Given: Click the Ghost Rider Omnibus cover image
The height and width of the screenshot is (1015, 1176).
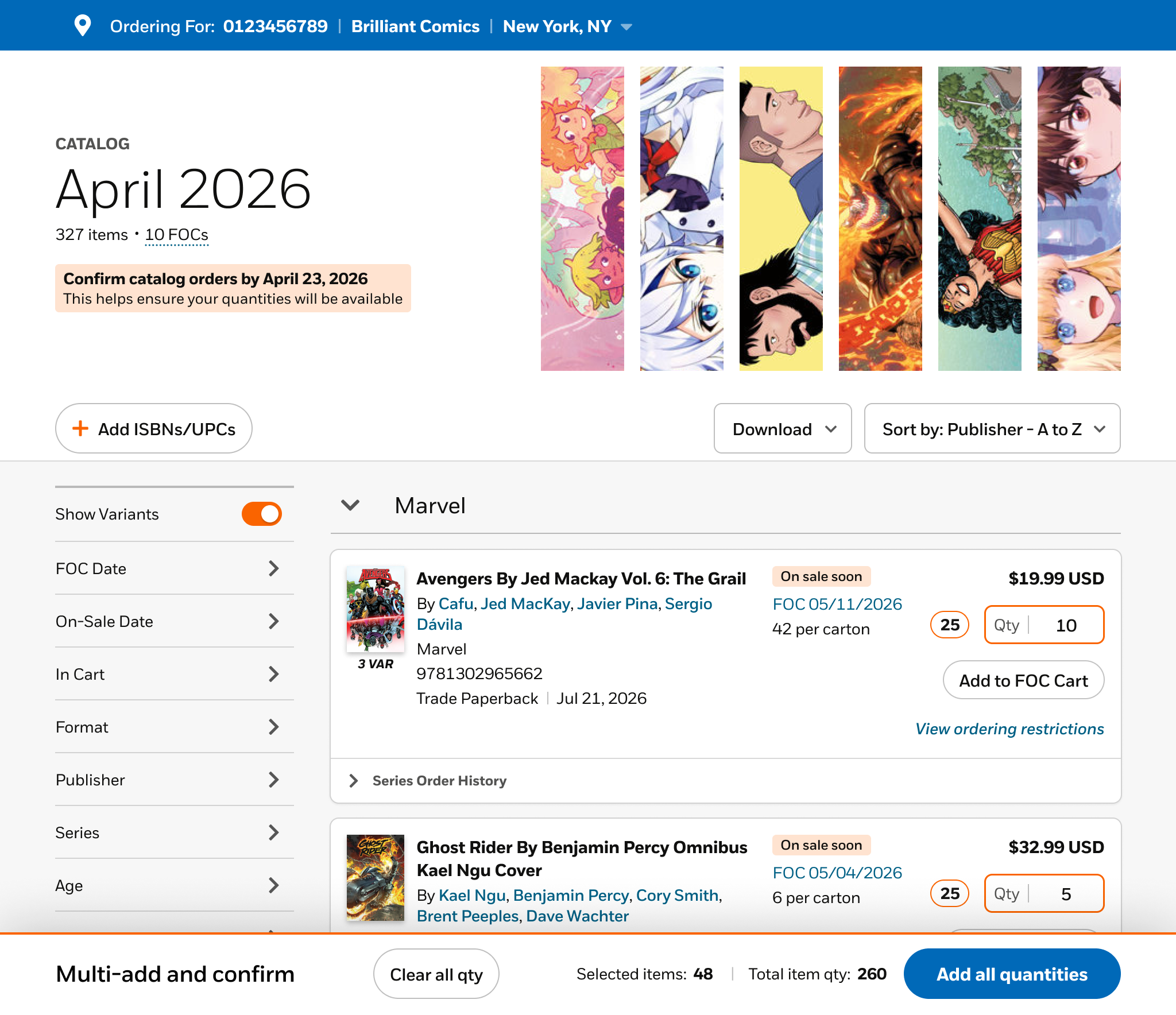Looking at the screenshot, I should 376,877.
